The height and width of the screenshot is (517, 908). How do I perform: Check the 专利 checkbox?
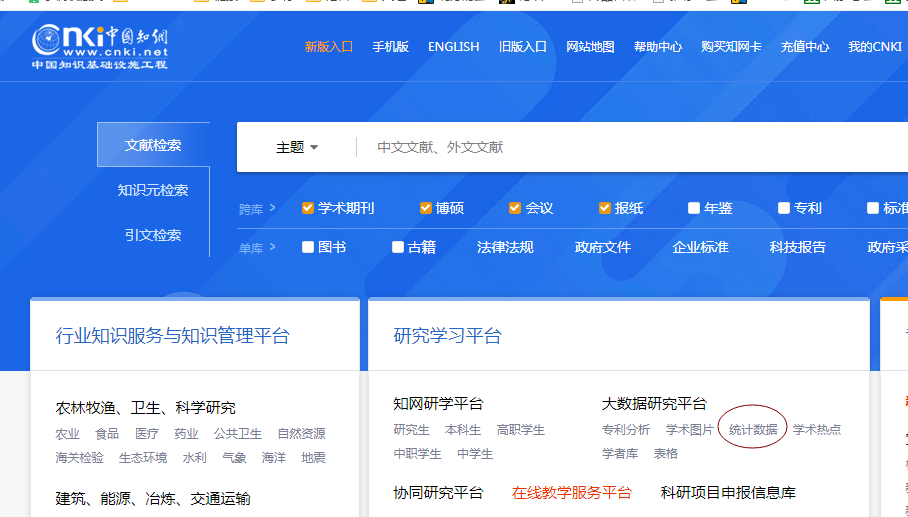coord(783,208)
